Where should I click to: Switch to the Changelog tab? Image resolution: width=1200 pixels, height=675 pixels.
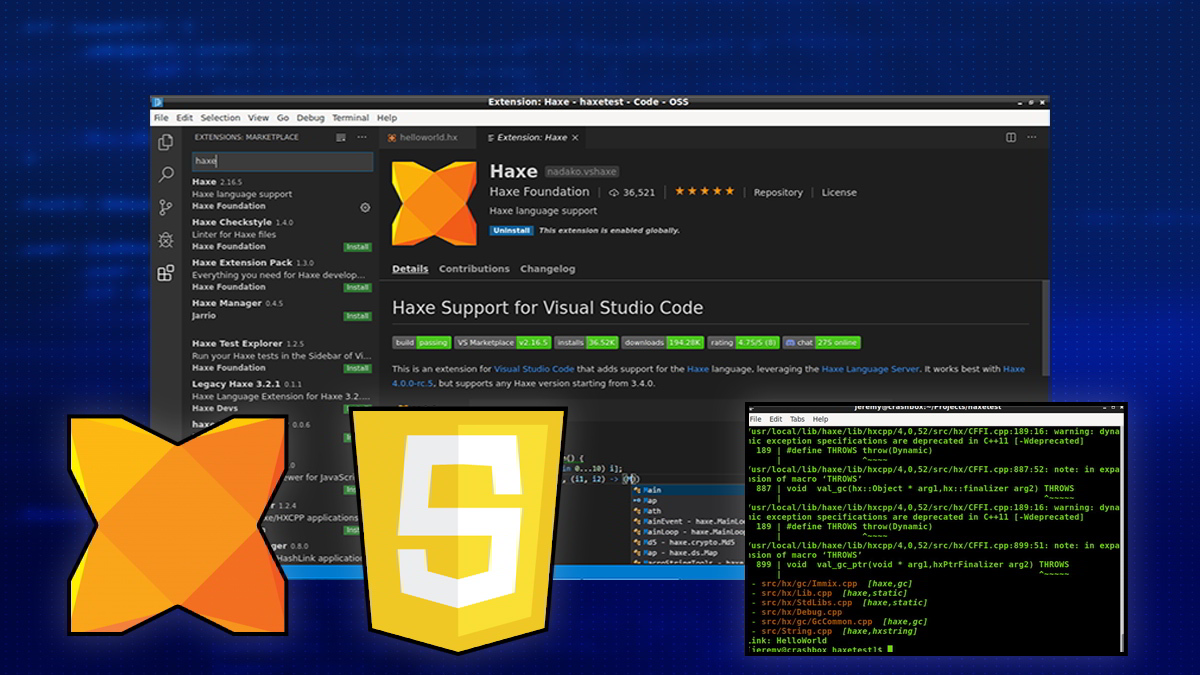pos(547,269)
